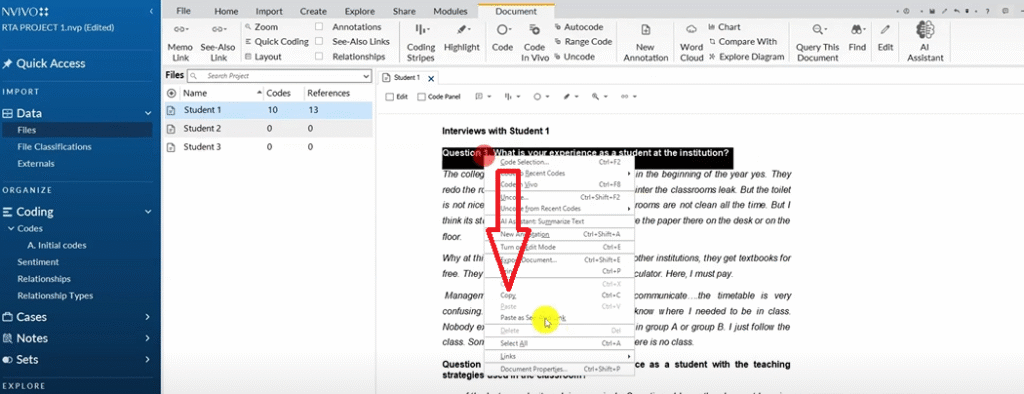Open Quick Access in sidebar

(x=52, y=63)
